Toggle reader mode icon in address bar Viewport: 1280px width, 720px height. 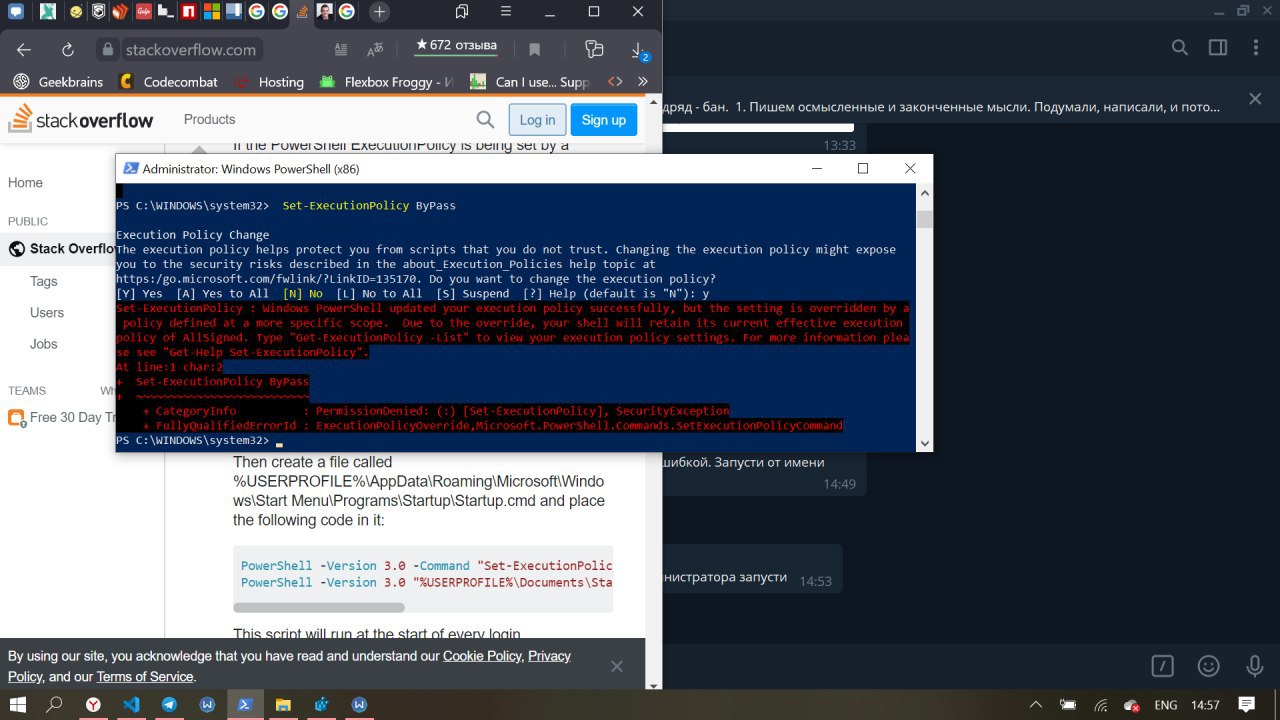[341, 50]
